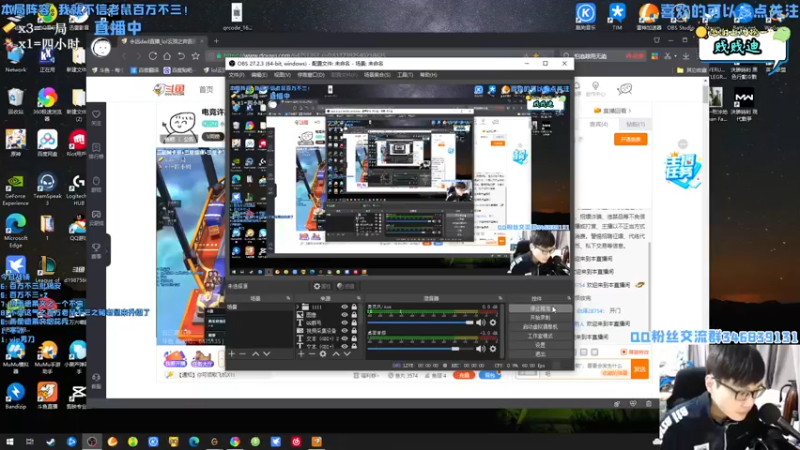This screenshot has width=800, height=450.
Task: Bookmark page with star icon in browser
Action: tap(195, 56)
